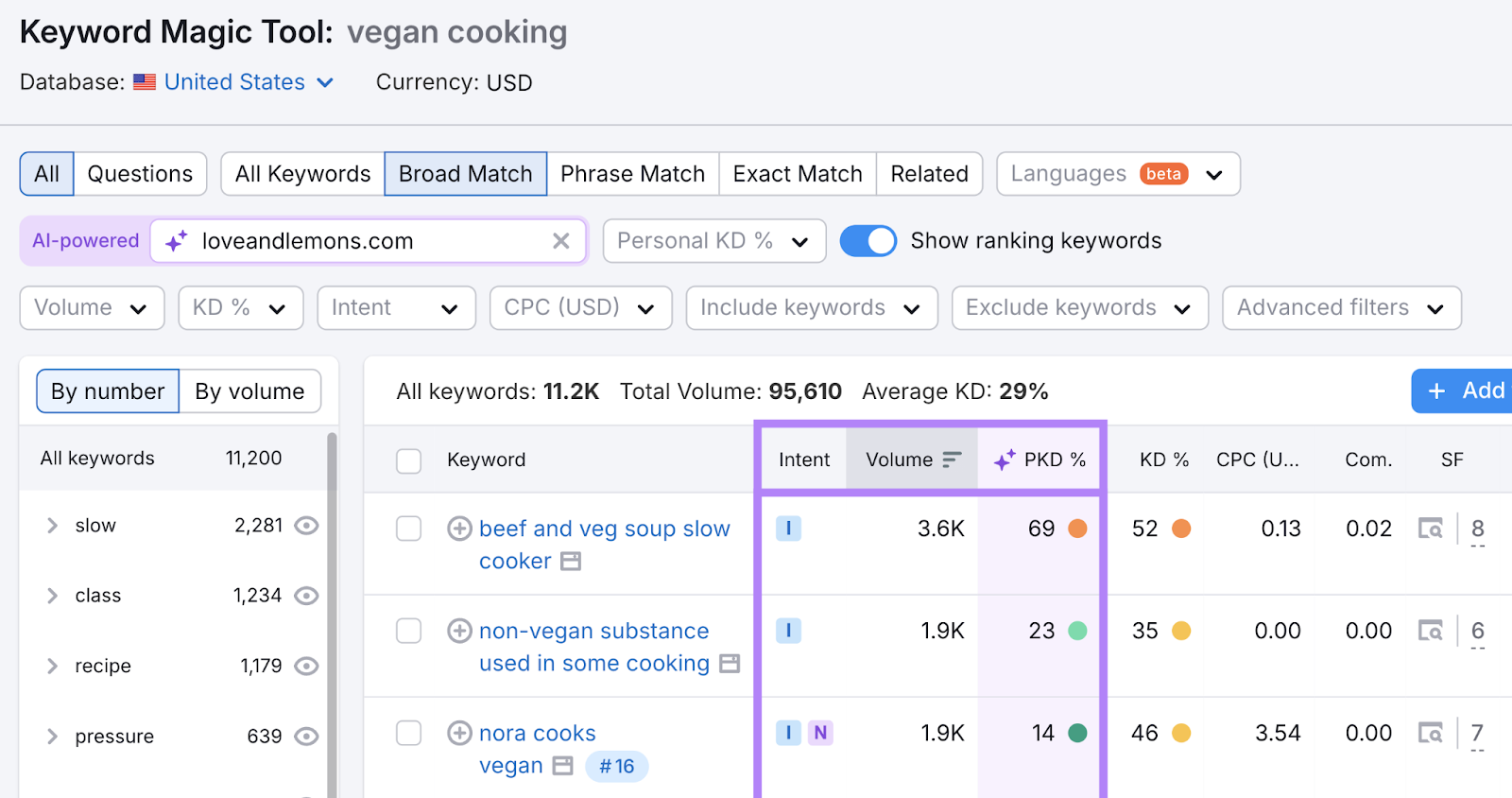Disable the Show ranking keywords toggle
The image size is (1512, 798).
pos(868,241)
